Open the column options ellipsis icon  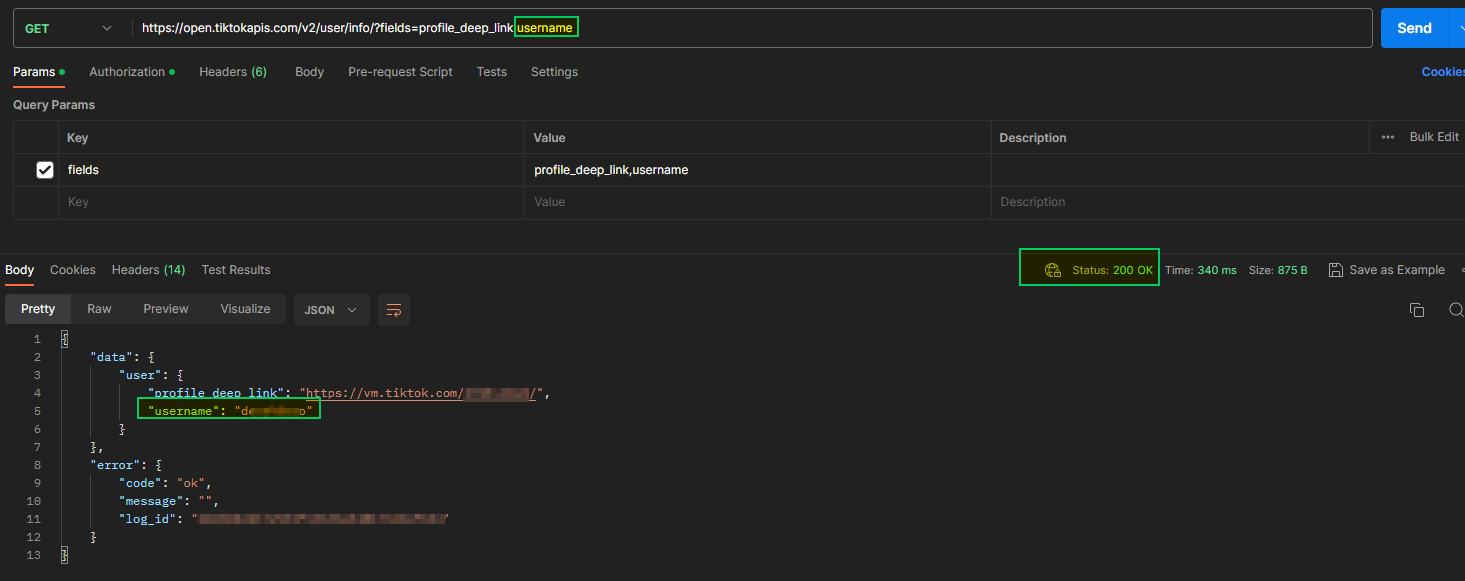pyautogui.click(x=1387, y=137)
